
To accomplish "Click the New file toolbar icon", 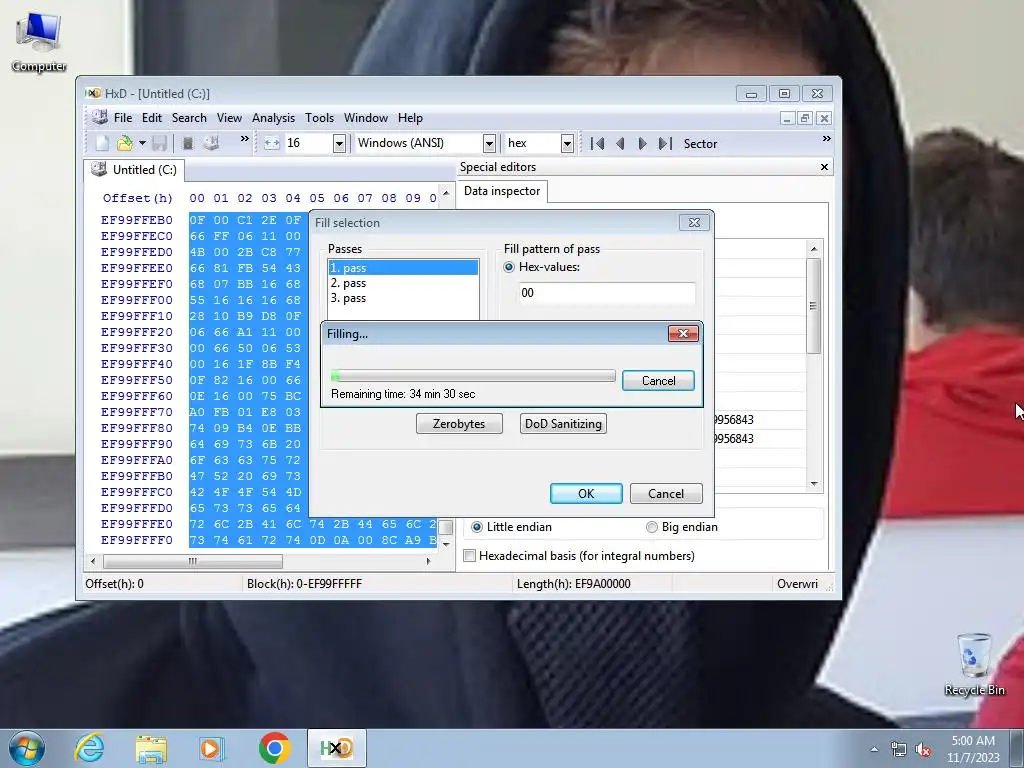I will click(x=103, y=143).
